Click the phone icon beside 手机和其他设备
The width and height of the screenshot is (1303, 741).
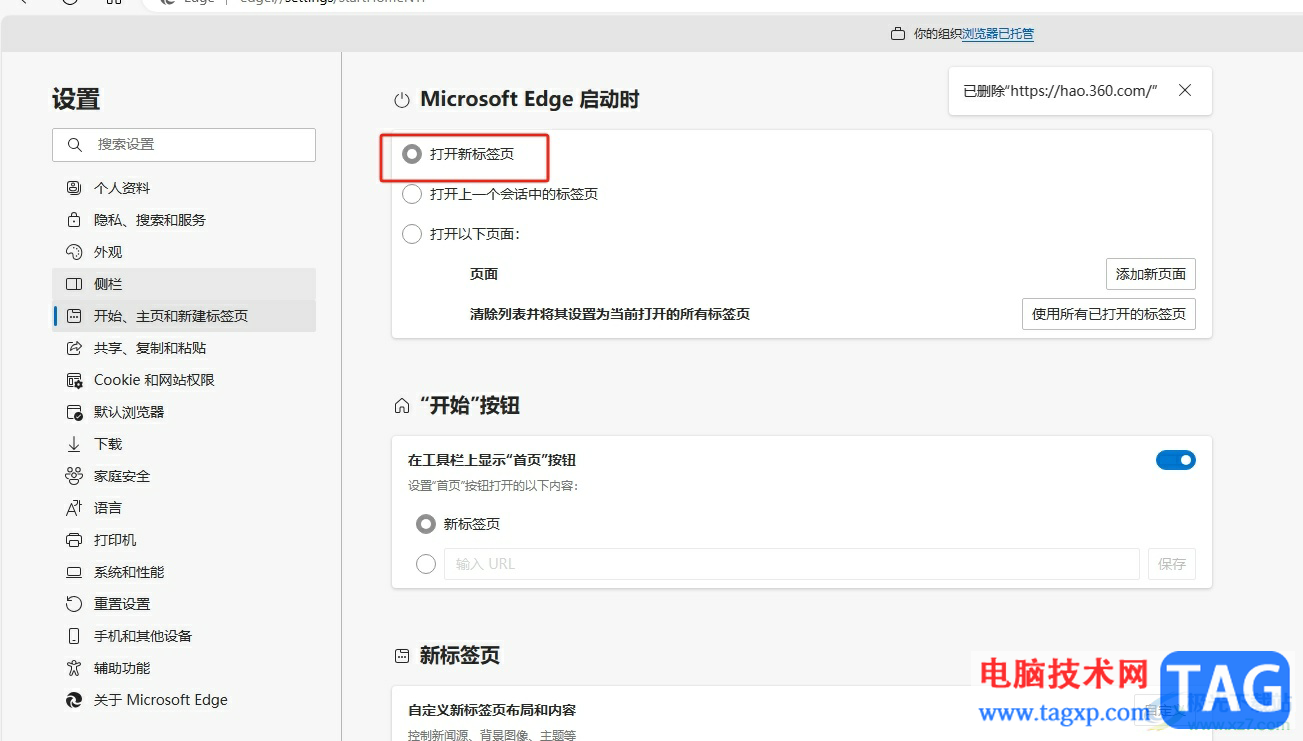(74, 636)
